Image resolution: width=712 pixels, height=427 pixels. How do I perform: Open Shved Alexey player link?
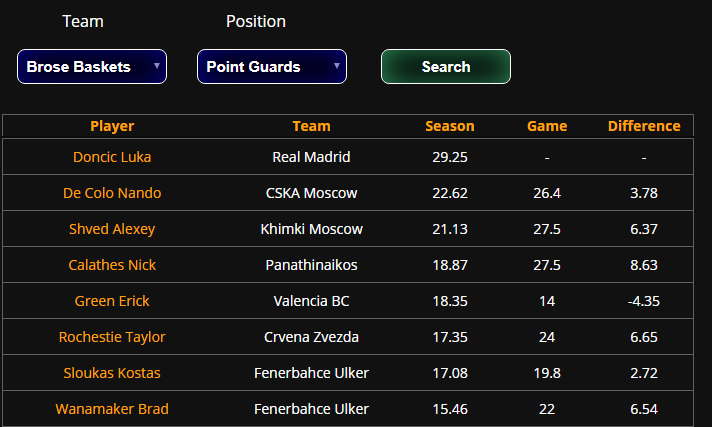click(112, 229)
